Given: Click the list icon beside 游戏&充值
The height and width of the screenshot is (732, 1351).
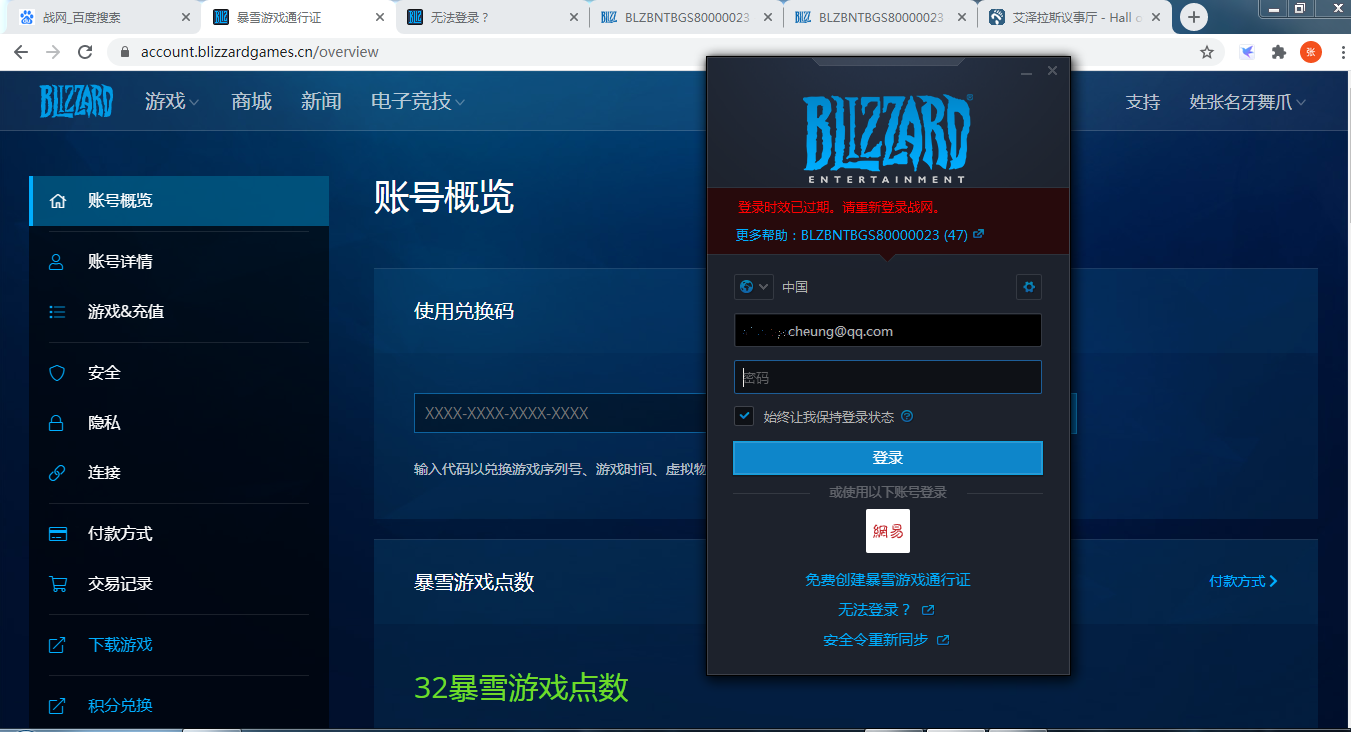Looking at the screenshot, I should pyautogui.click(x=58, y=312).
